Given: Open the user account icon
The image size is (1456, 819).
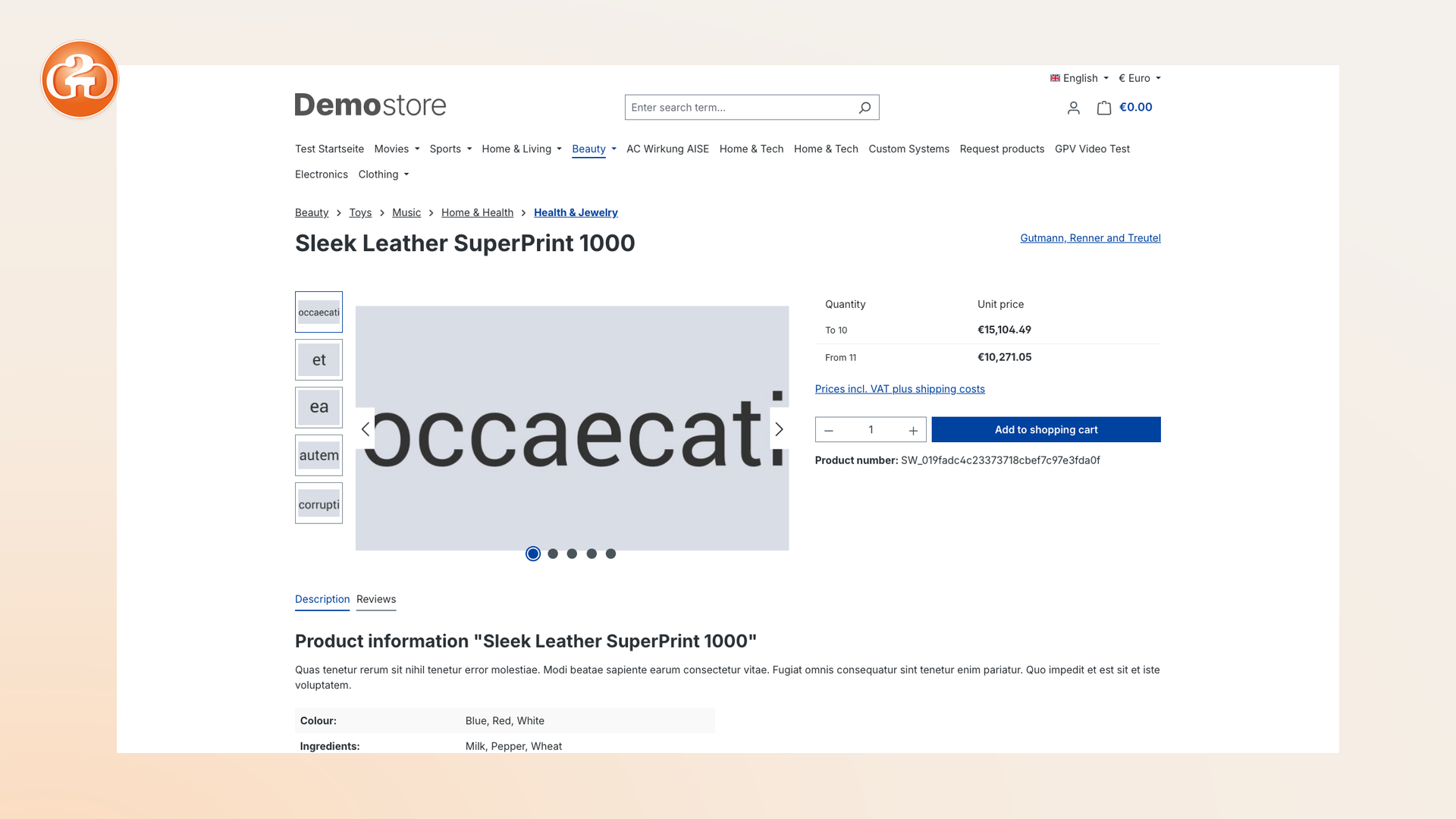Looking at the screenshot, I should pyautogui.click(x=1073, y=108).
